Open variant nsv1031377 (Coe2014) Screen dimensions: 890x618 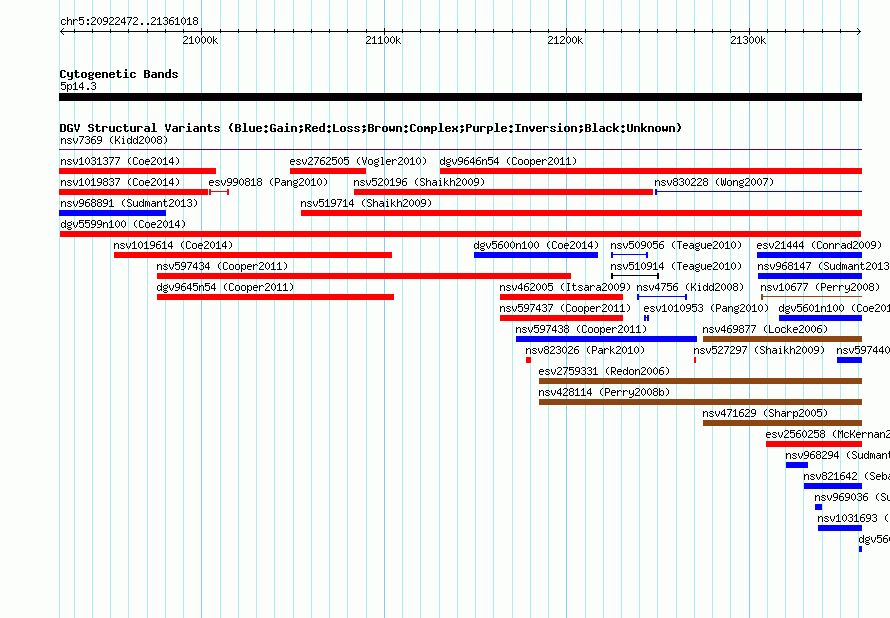pyautogui.click(x=120, y=161)
